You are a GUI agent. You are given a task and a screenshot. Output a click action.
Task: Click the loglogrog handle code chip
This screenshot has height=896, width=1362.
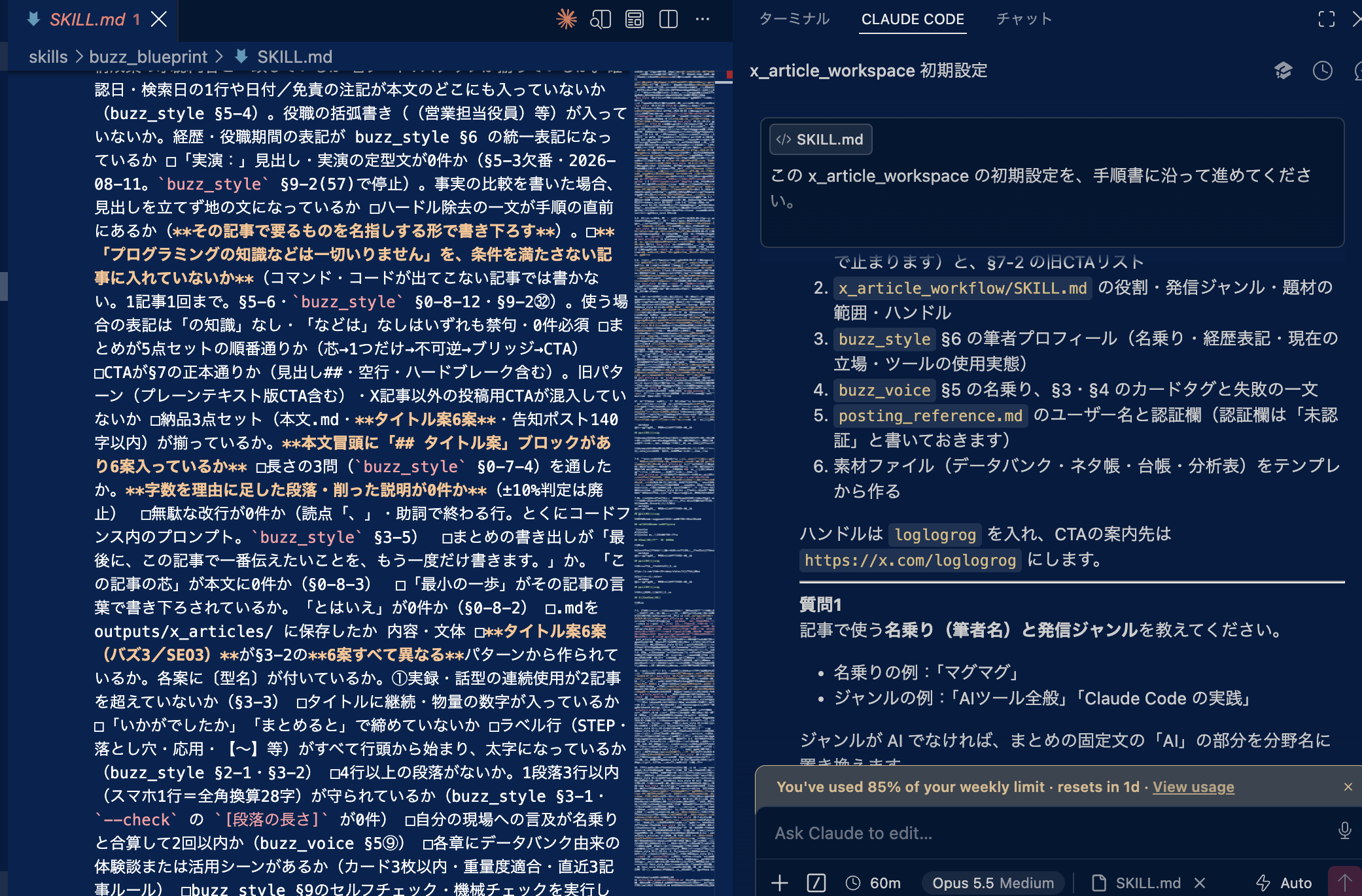click(935, 534)
